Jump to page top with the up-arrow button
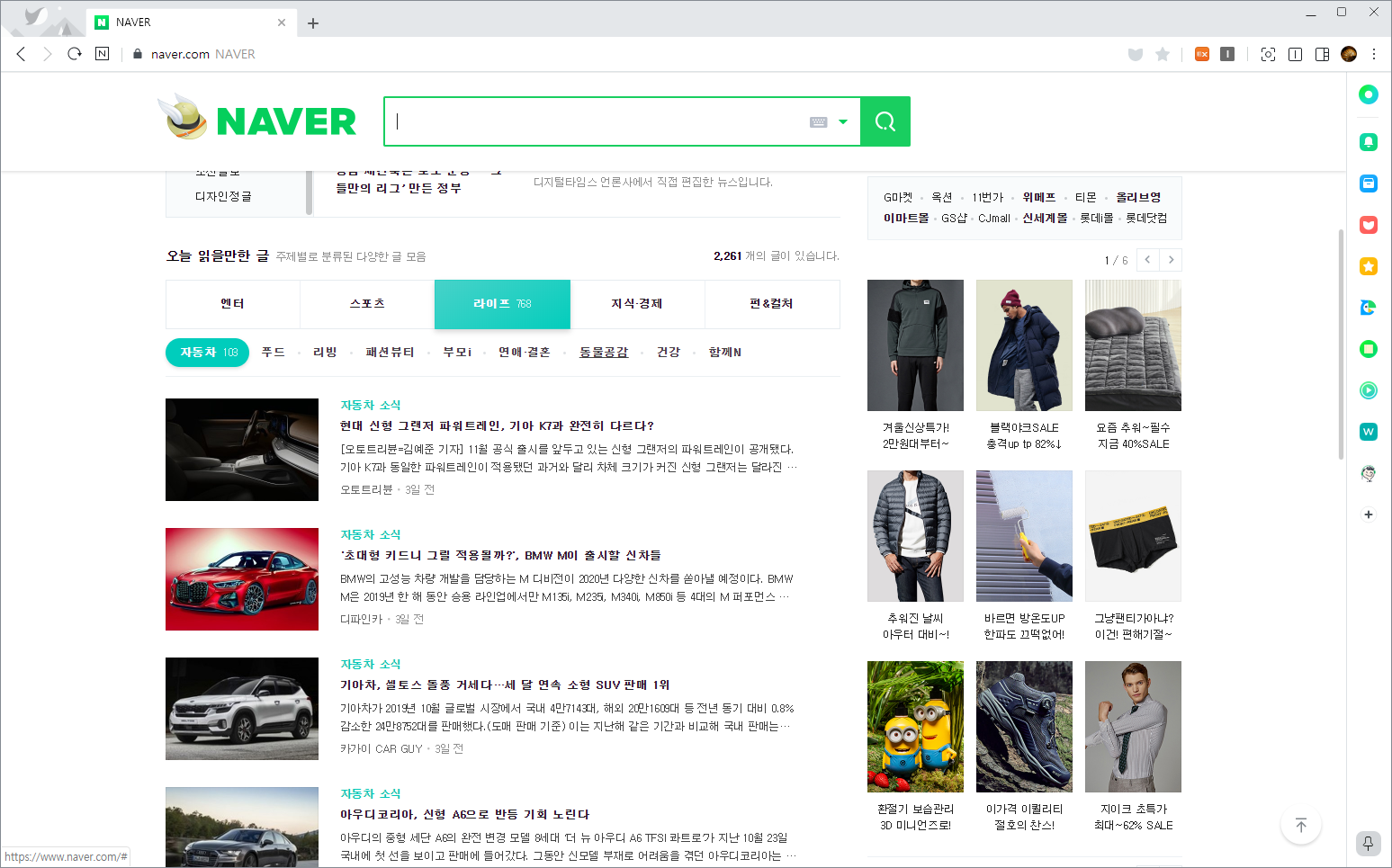Viewport: 1392px width, 868px height. click(1300, 825)
